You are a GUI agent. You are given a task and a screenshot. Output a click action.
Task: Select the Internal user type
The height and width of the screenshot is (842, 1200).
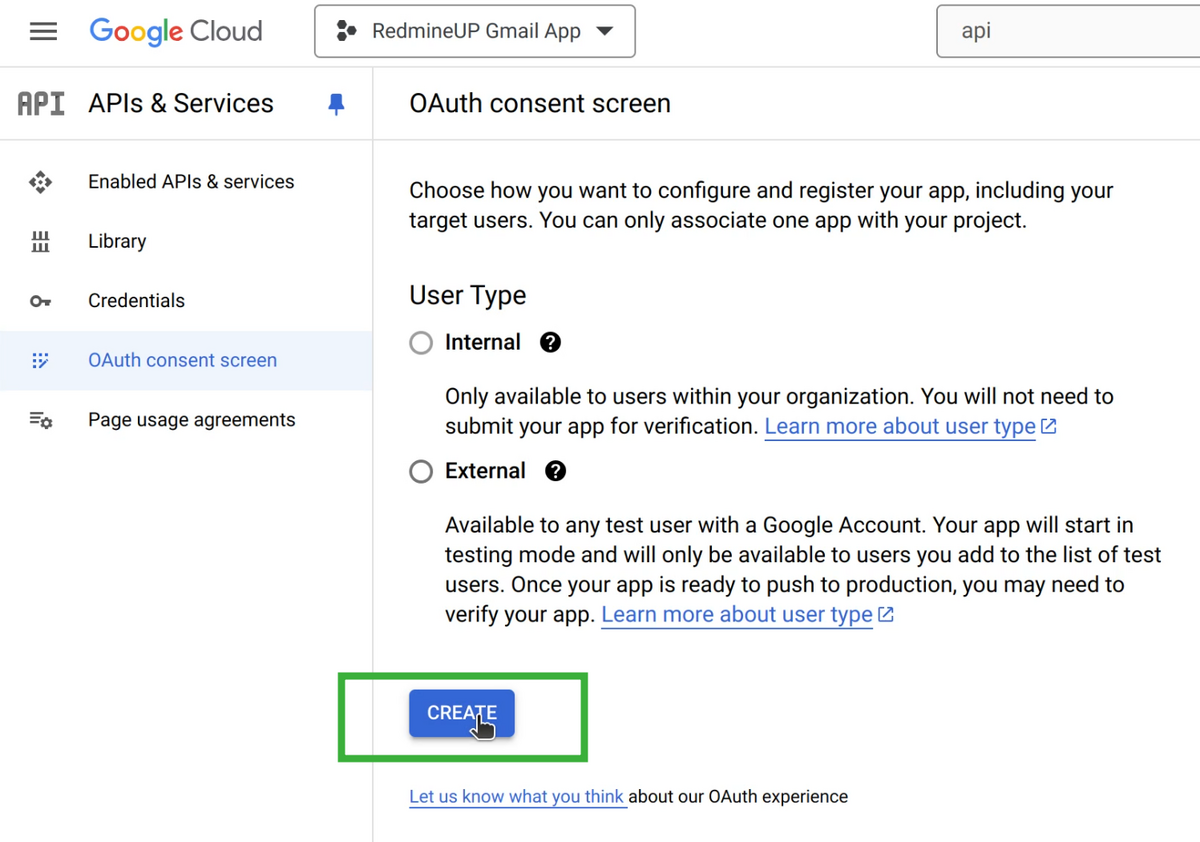(420, 342)
